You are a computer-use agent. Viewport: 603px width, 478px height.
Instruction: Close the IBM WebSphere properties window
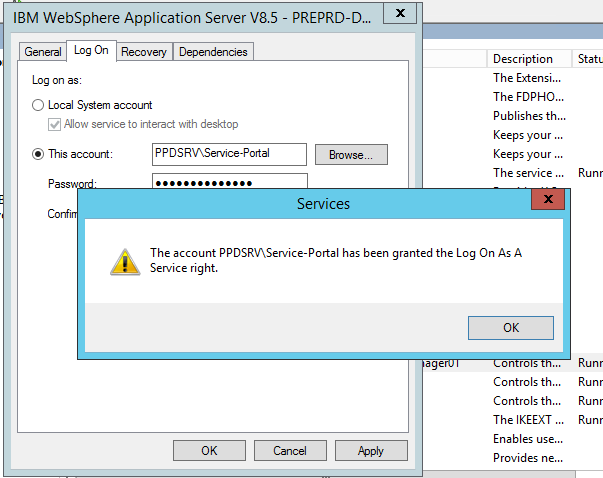(x=400, y=13)
